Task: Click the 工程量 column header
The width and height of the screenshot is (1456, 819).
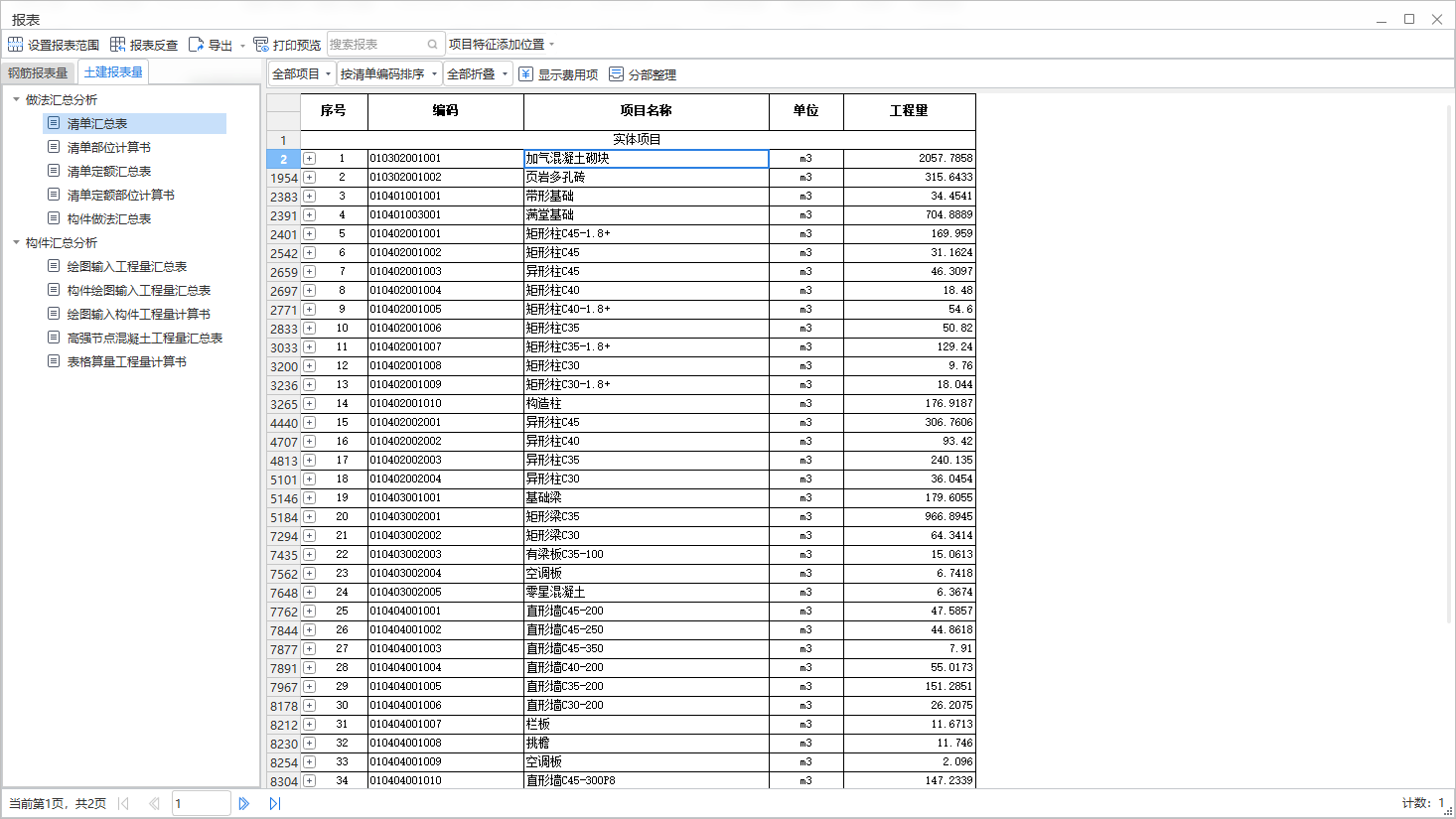Action: (x=910, y=111)
